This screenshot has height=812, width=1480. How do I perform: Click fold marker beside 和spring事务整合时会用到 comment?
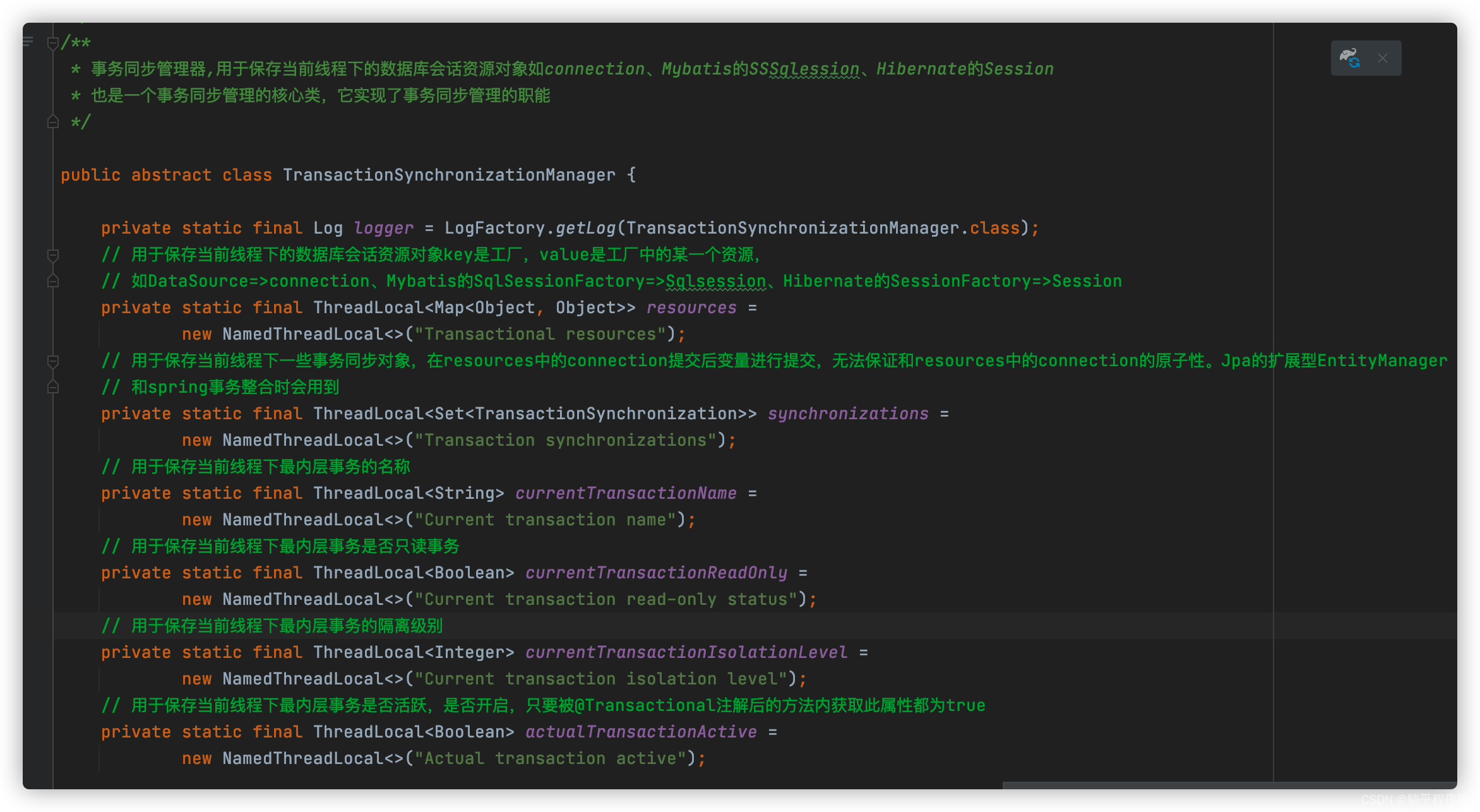pos(53,387)
